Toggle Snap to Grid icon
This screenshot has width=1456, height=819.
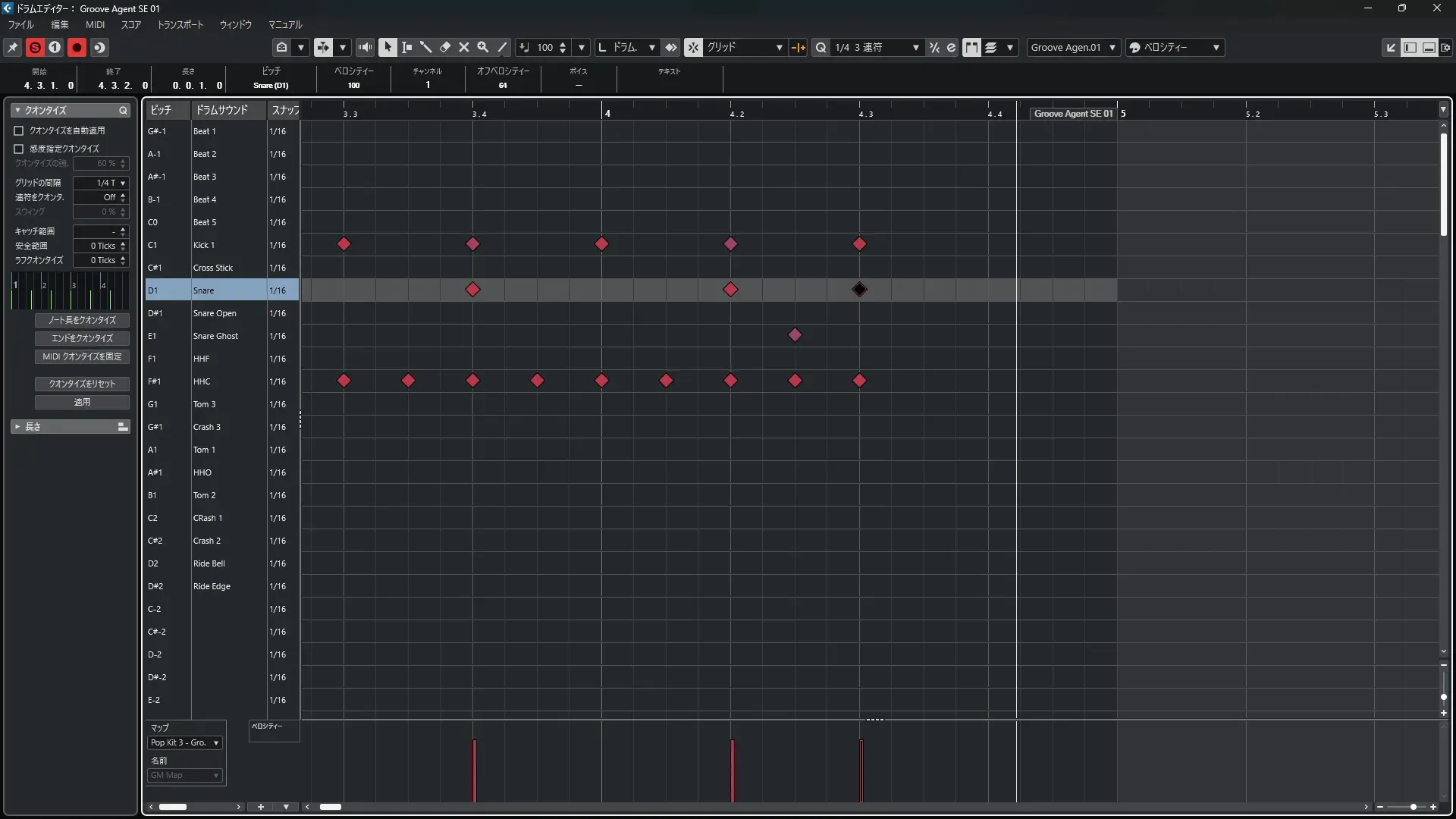coord(693,47)
